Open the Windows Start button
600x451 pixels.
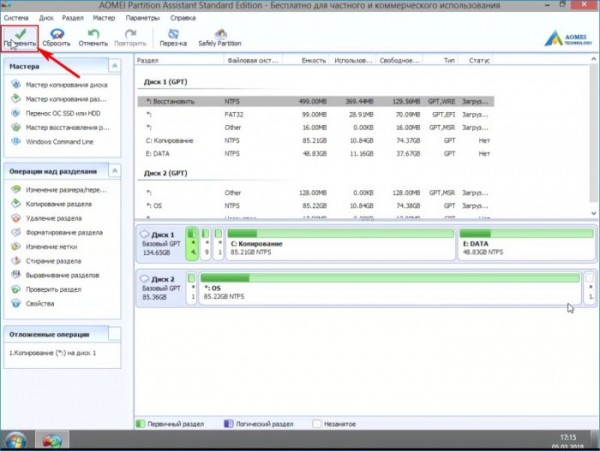tap(16, 440)
